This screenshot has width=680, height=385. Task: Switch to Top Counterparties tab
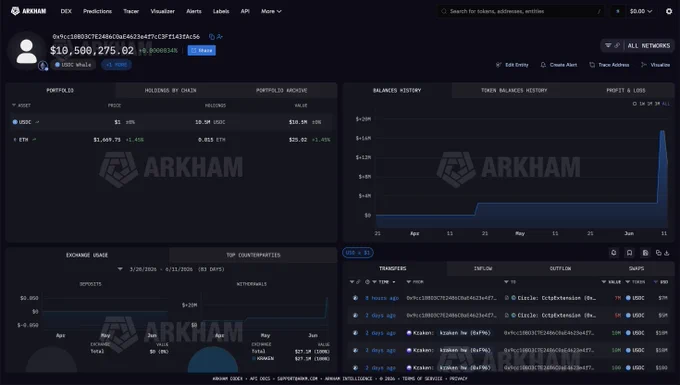pyautogui.click(x=253, y=255)
